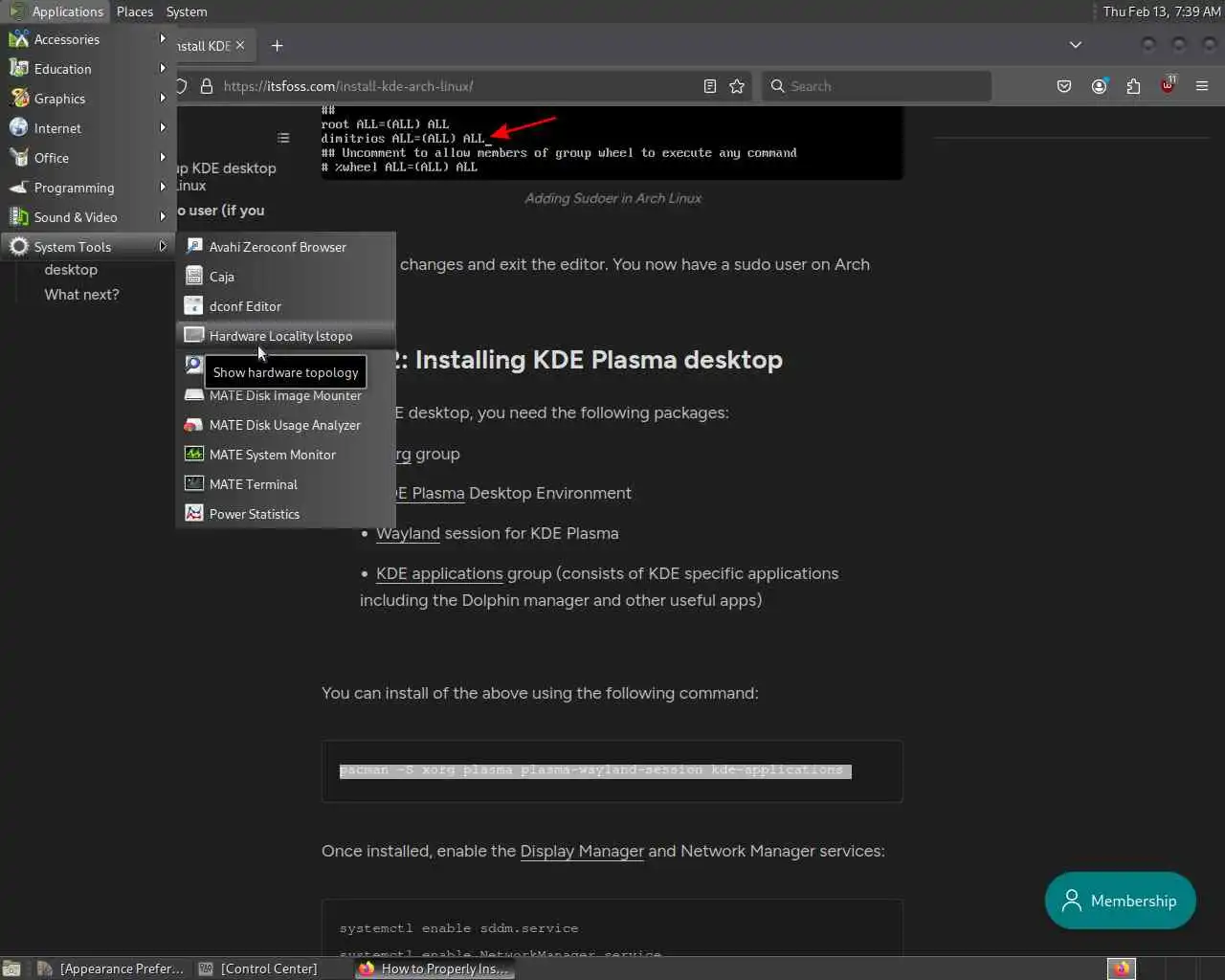Click the MATE Disk Image Mounter icon
Screen dimensions: 1225x980
[194, 395]
